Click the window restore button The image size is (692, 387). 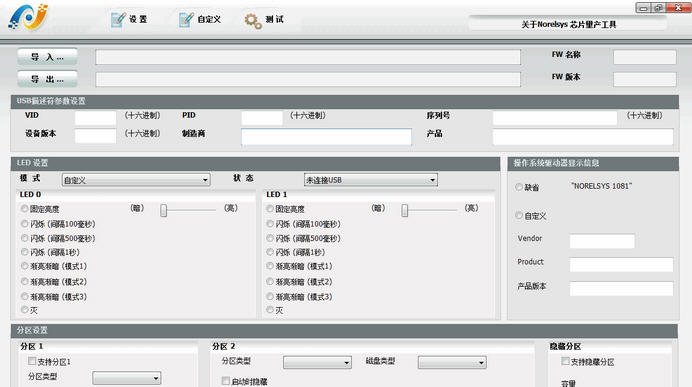pyautogui.click(x=658, y=8)
